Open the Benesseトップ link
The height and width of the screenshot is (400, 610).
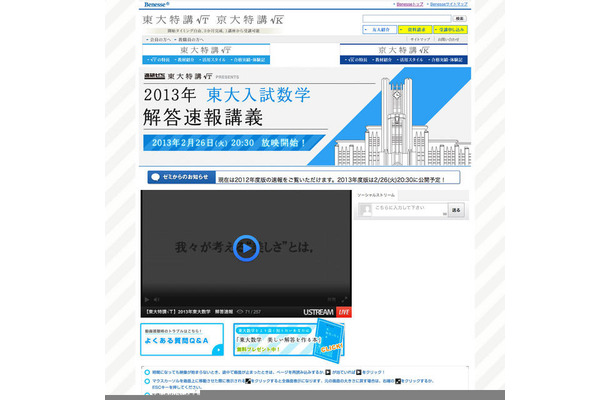pyautogui.click(x=409, y=4)
